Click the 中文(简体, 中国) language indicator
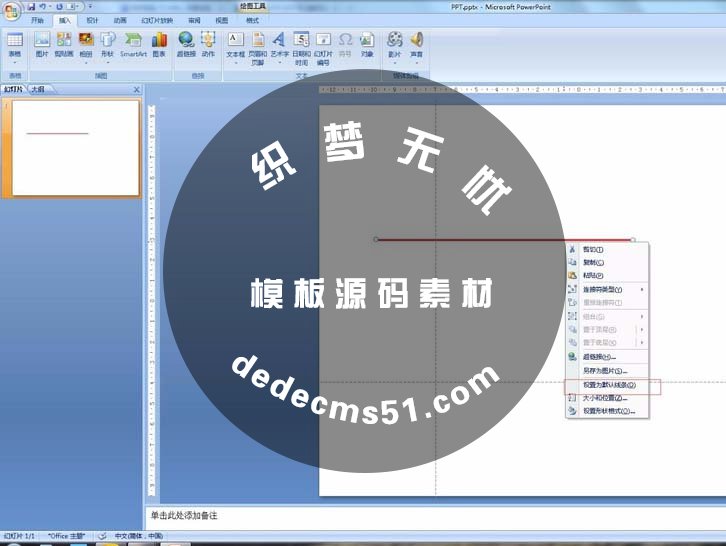 pos(138,536)
